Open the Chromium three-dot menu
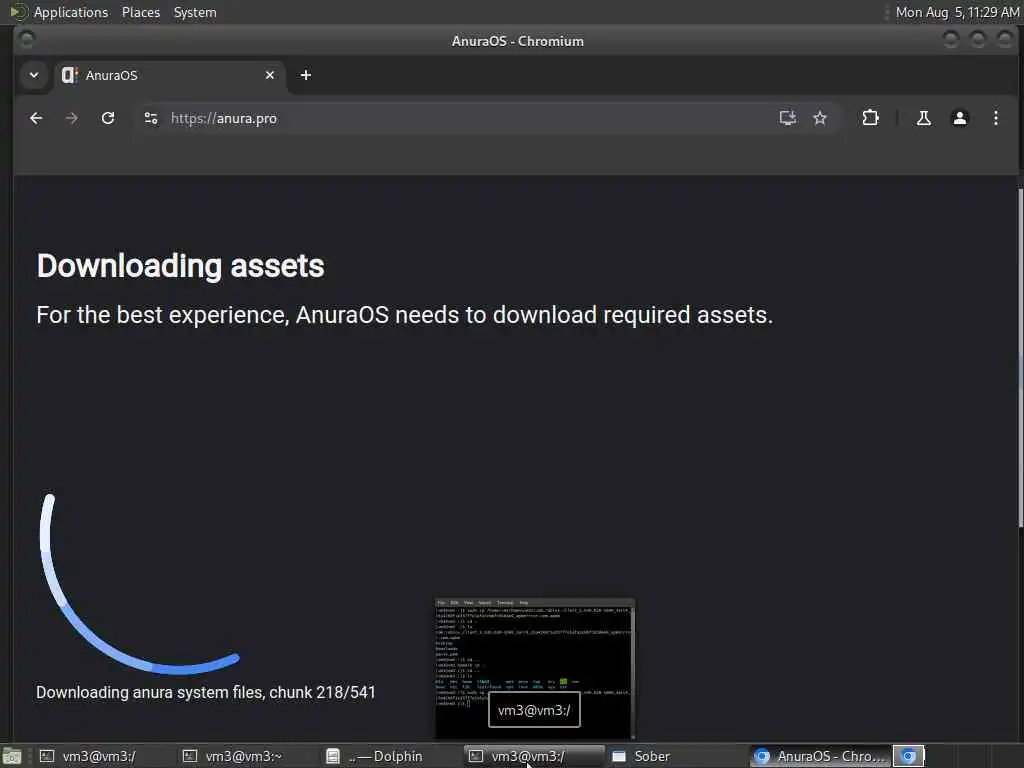The height and width of the screenshot is (768, 1024). [x=995, y=118]
